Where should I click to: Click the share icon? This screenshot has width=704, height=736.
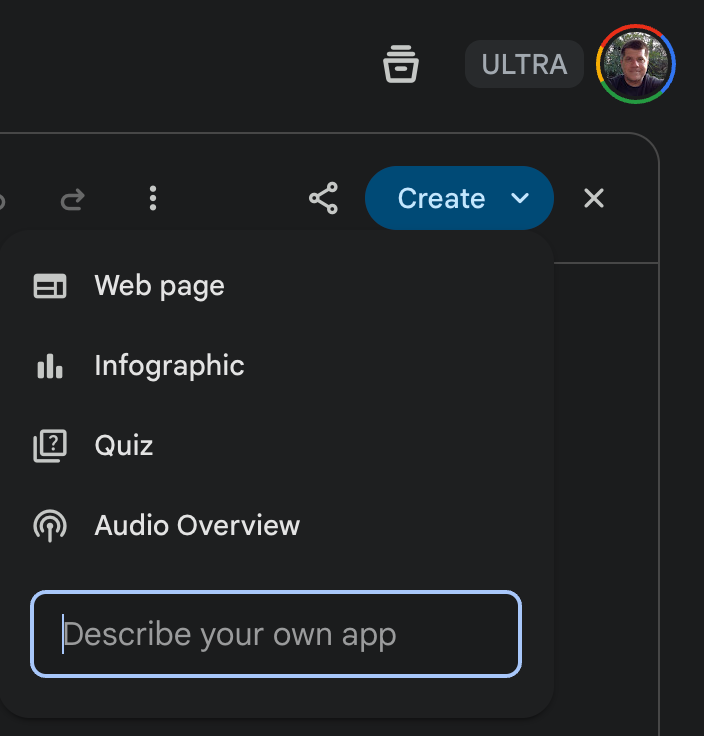323,198
